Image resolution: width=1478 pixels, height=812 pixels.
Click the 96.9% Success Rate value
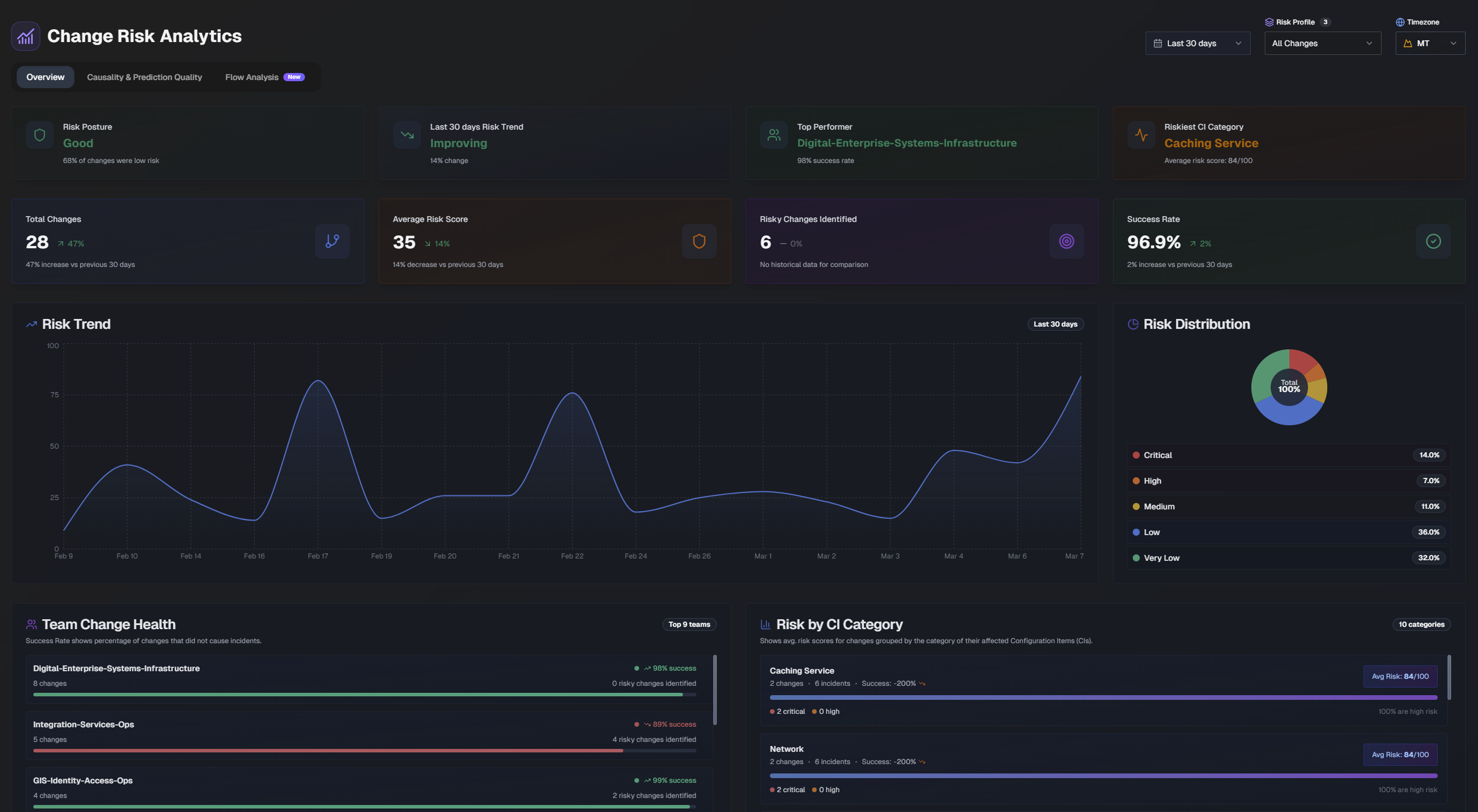tap(1154, 242)
